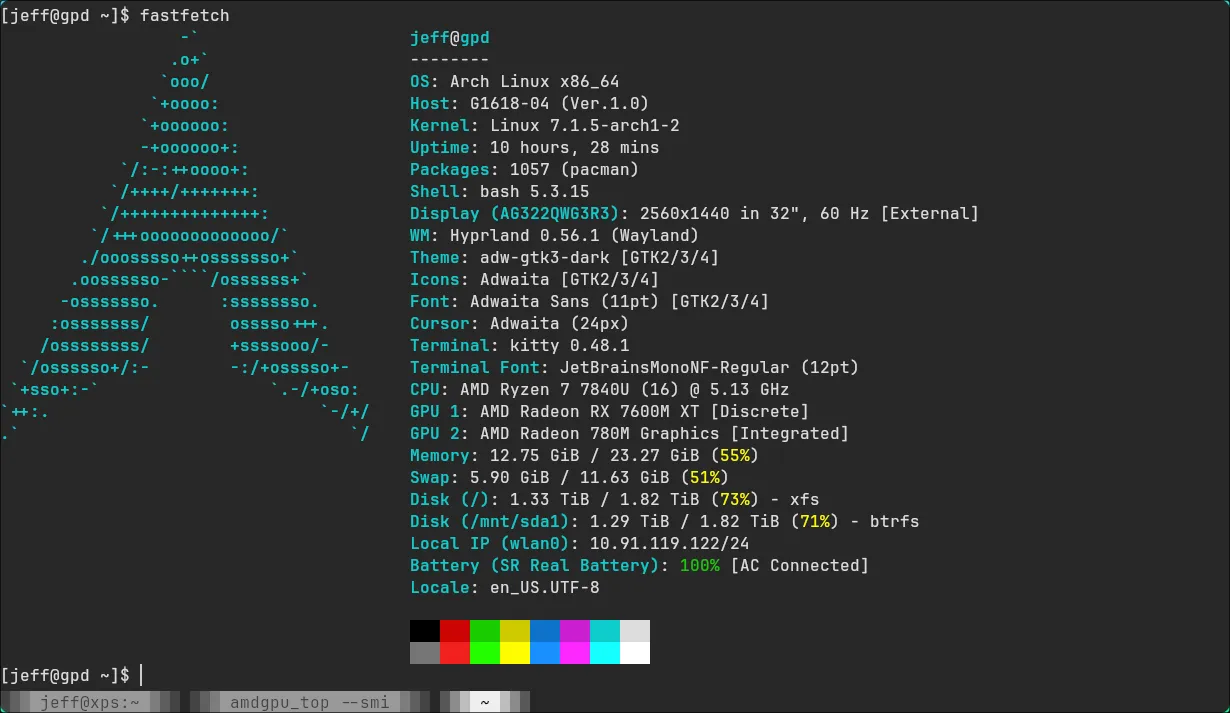Click the Arch Linux ASCII logo
The width and height of the screenshot is (1230, 713).
point(185,235)
